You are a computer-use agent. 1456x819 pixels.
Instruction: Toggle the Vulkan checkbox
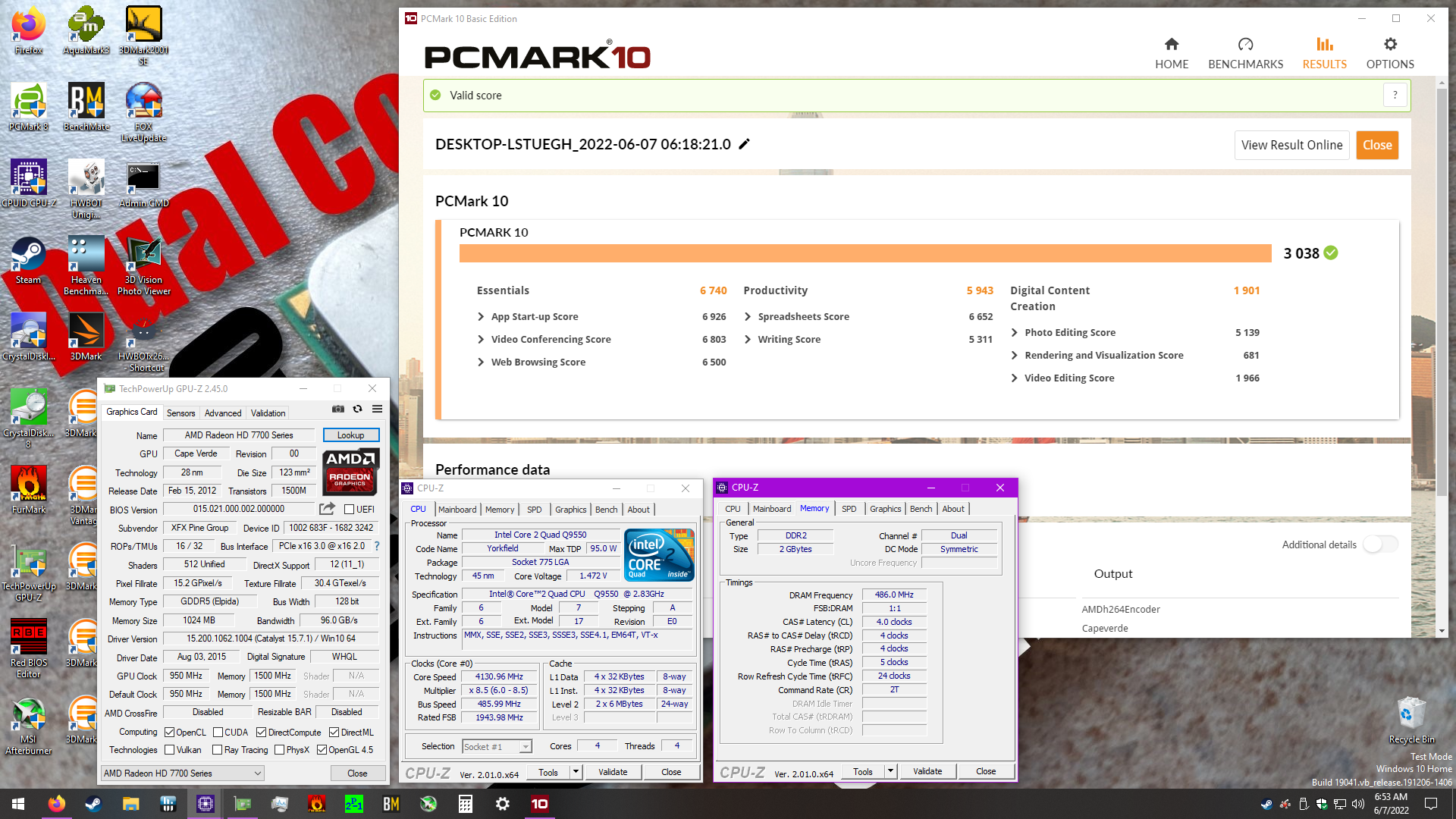pyautogui.click(x=170, y=750)
